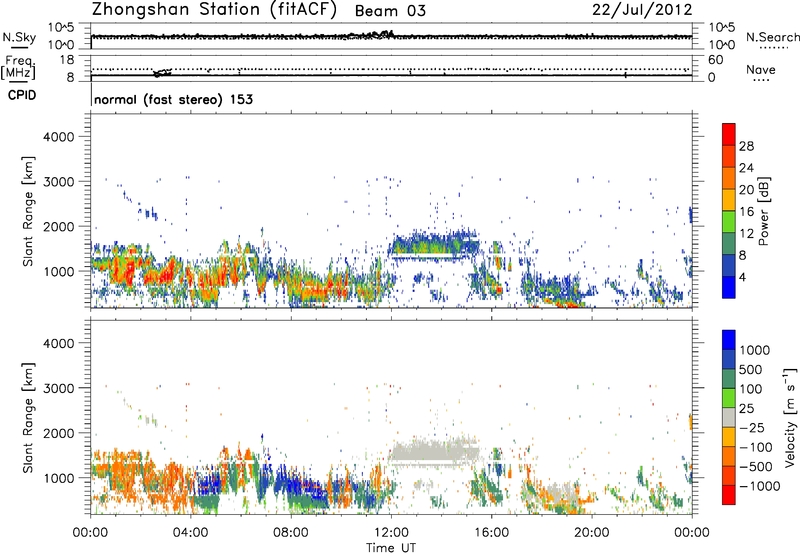Click the "Velocity [m s⁻¹]" colorbar label
The image size is (800, 554).
point(790,417)
